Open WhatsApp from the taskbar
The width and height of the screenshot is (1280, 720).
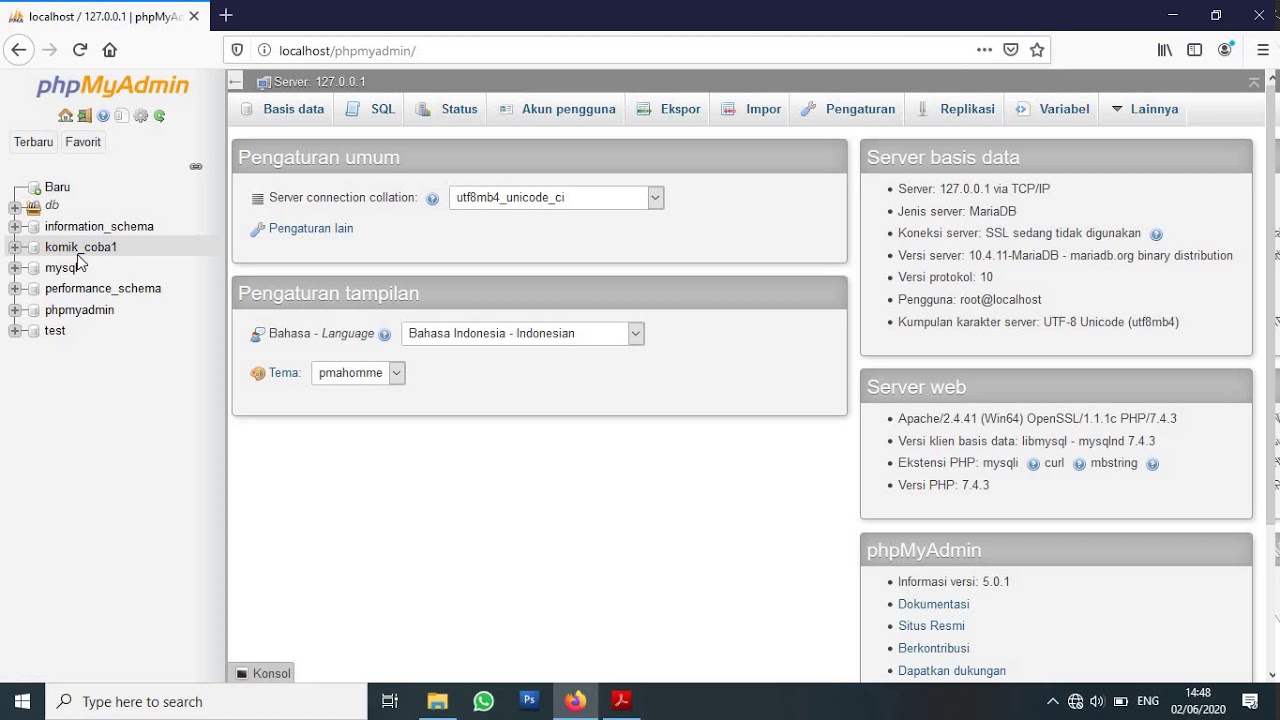pyautogui.click(x=483, y=701)
